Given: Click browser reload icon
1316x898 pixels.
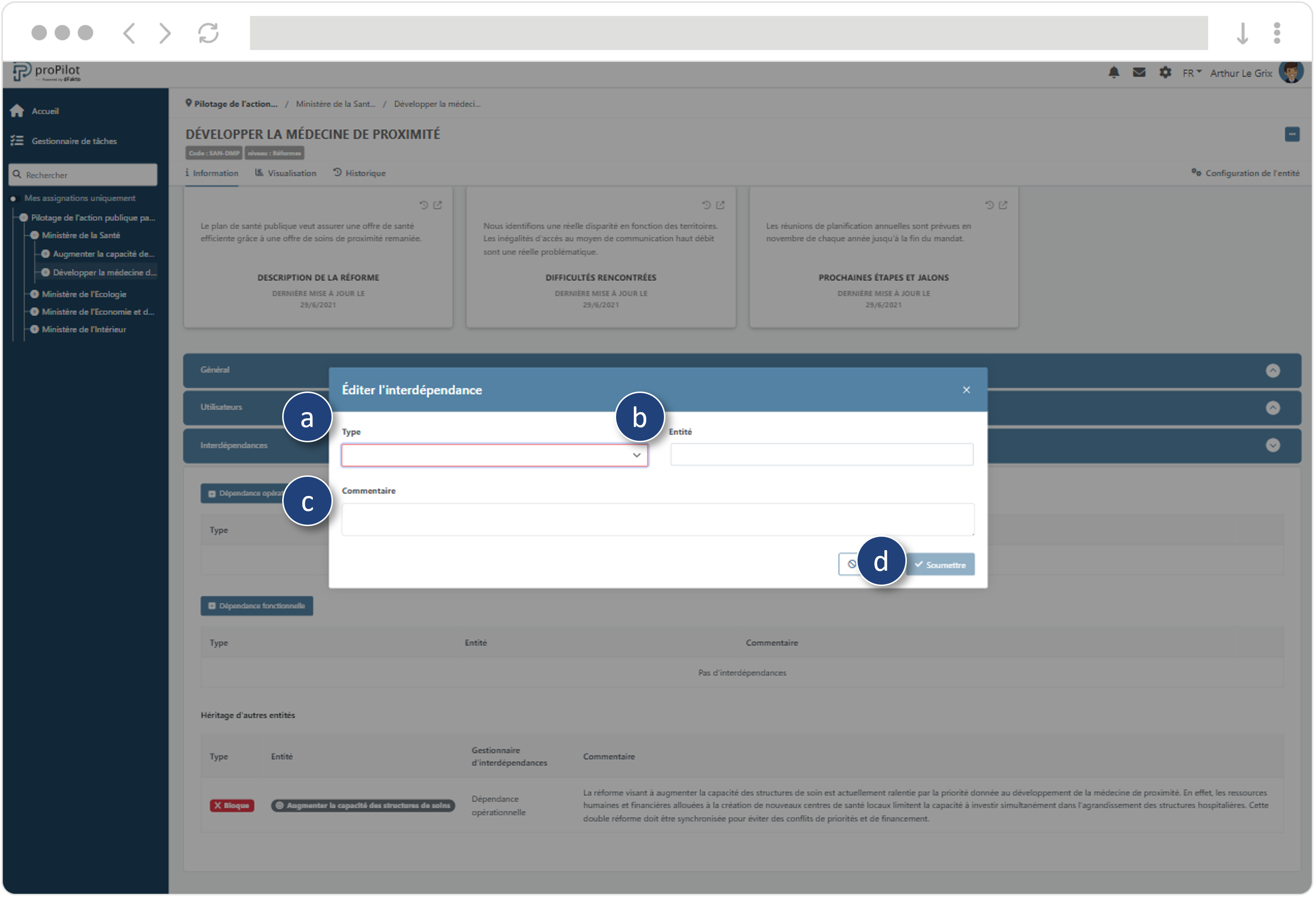Looking at the screenshot, I should (208, 33).
